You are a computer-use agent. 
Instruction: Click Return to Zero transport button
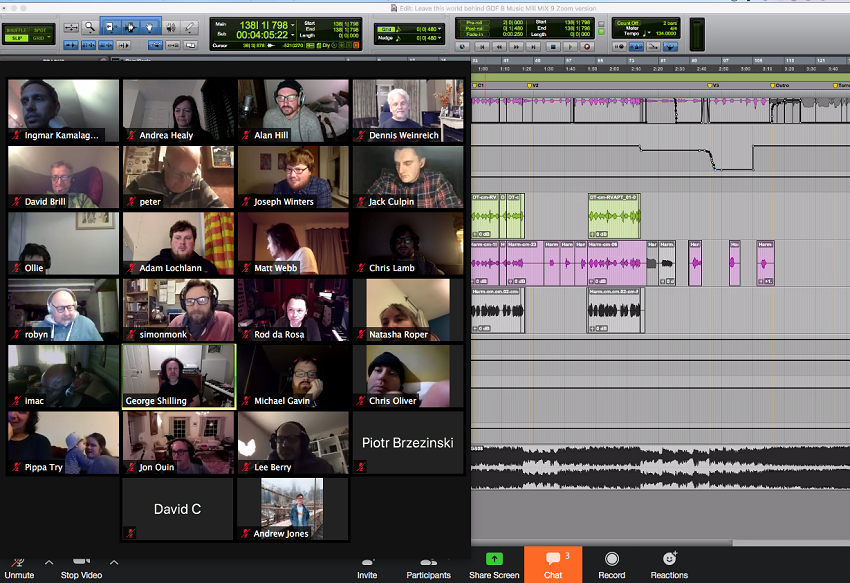point(482,47)
